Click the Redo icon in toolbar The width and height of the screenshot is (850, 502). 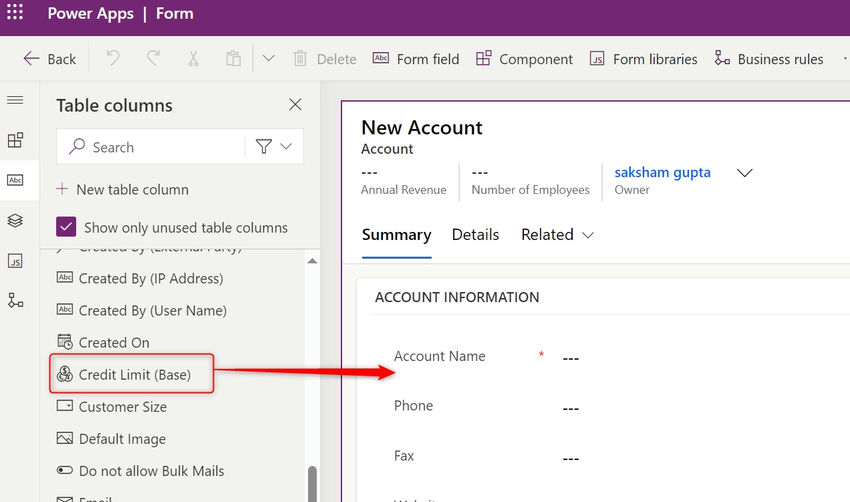point(153,59)
